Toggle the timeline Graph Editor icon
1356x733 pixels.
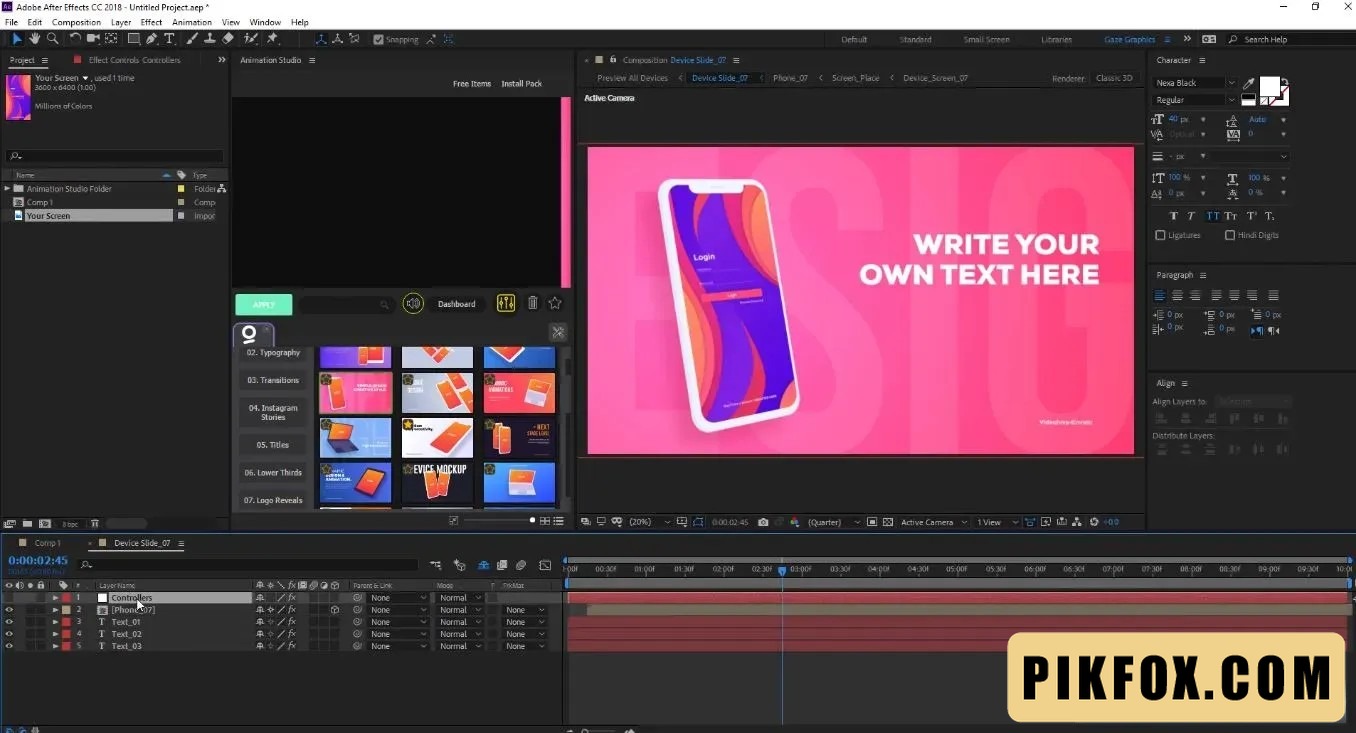point(545,565)
